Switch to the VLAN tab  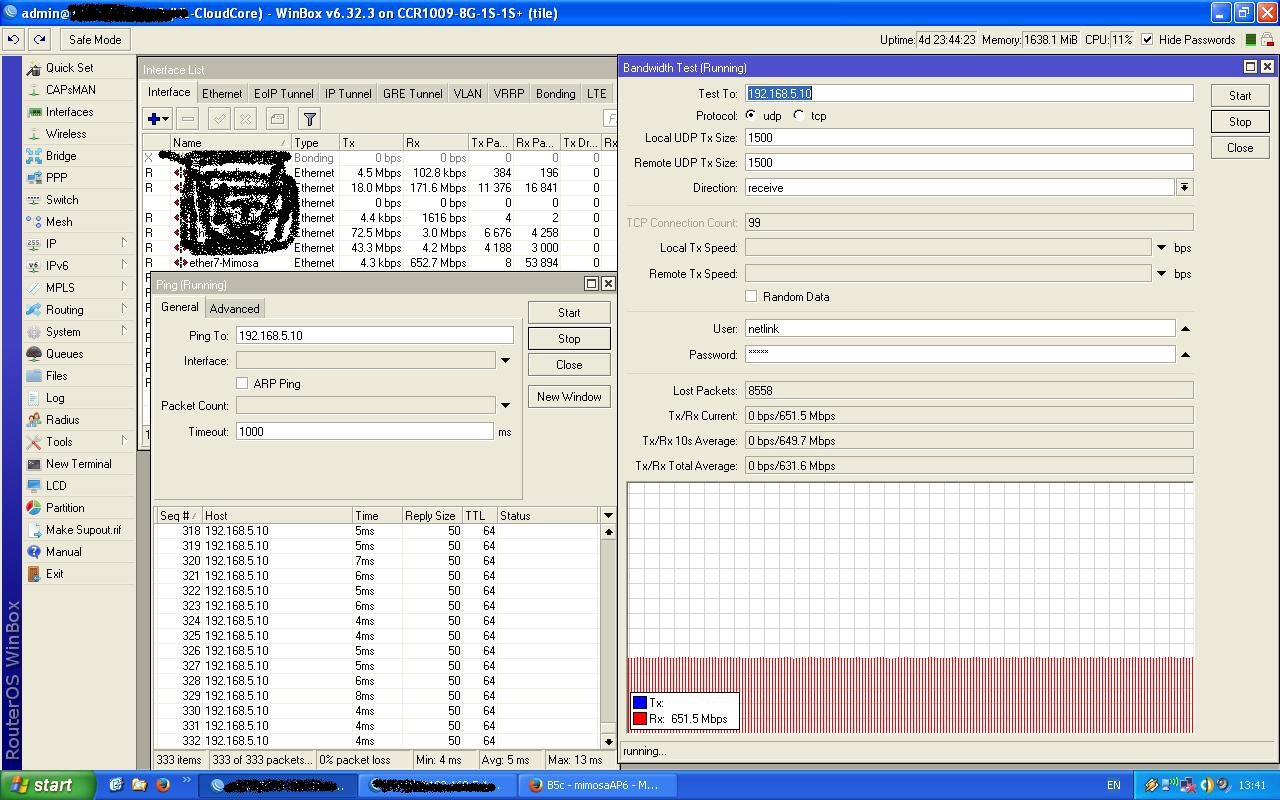tap(467, 93)
